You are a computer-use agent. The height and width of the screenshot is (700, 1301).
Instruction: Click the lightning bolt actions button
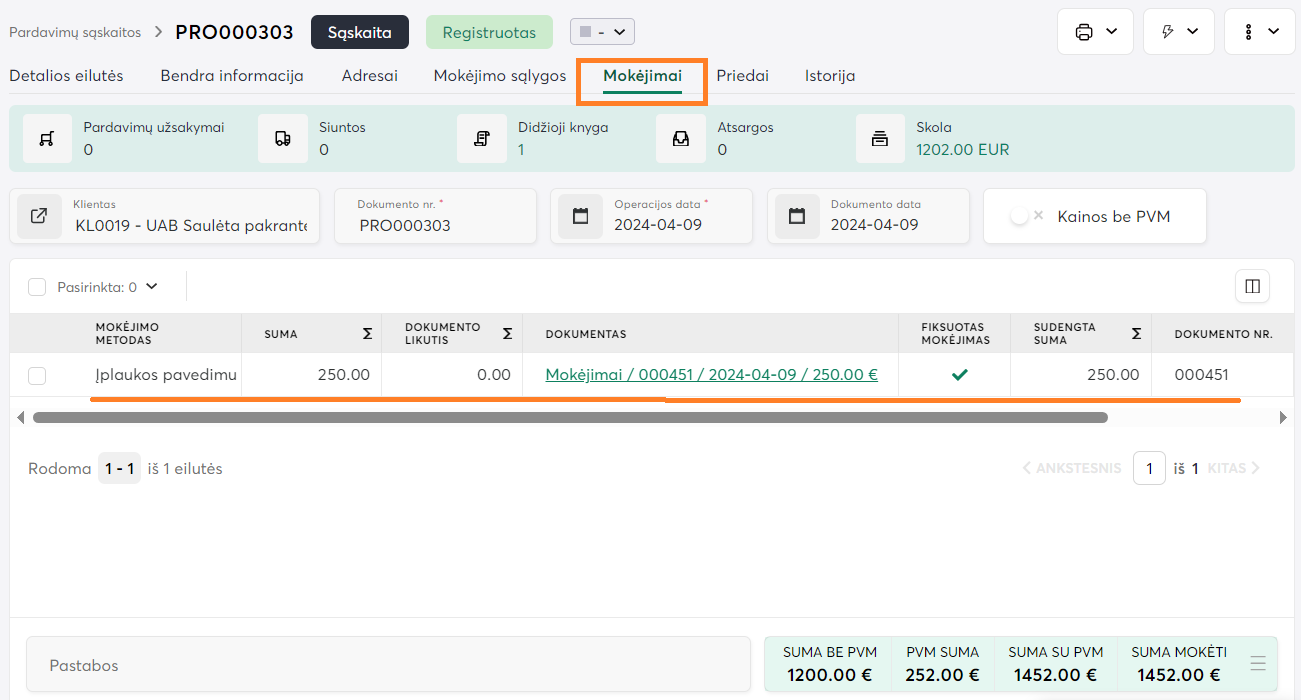[1178, 32]
